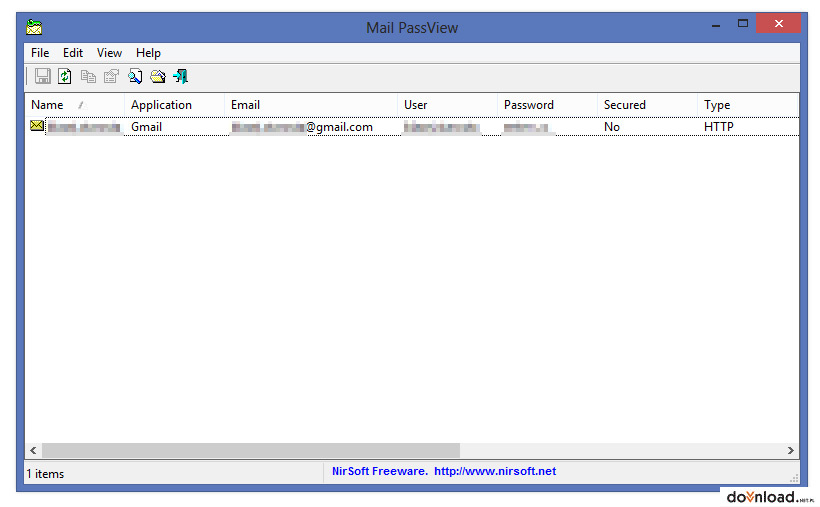Open the http://www.nirsoft.net link
The height and width of the screenshot is (507, 820).
click(495, 471)
